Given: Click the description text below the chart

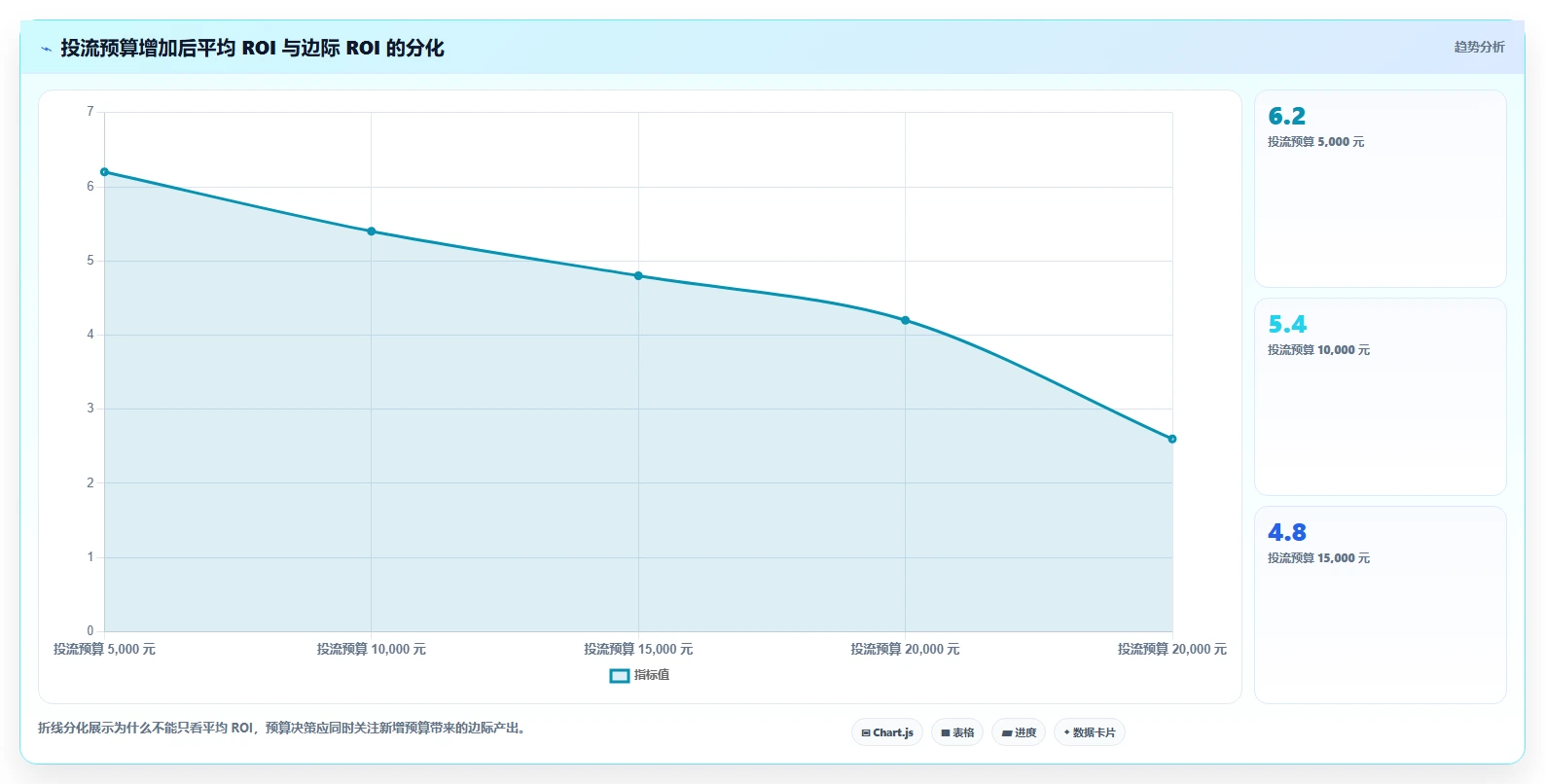Looking at the screenshot, I should [283, 728].
